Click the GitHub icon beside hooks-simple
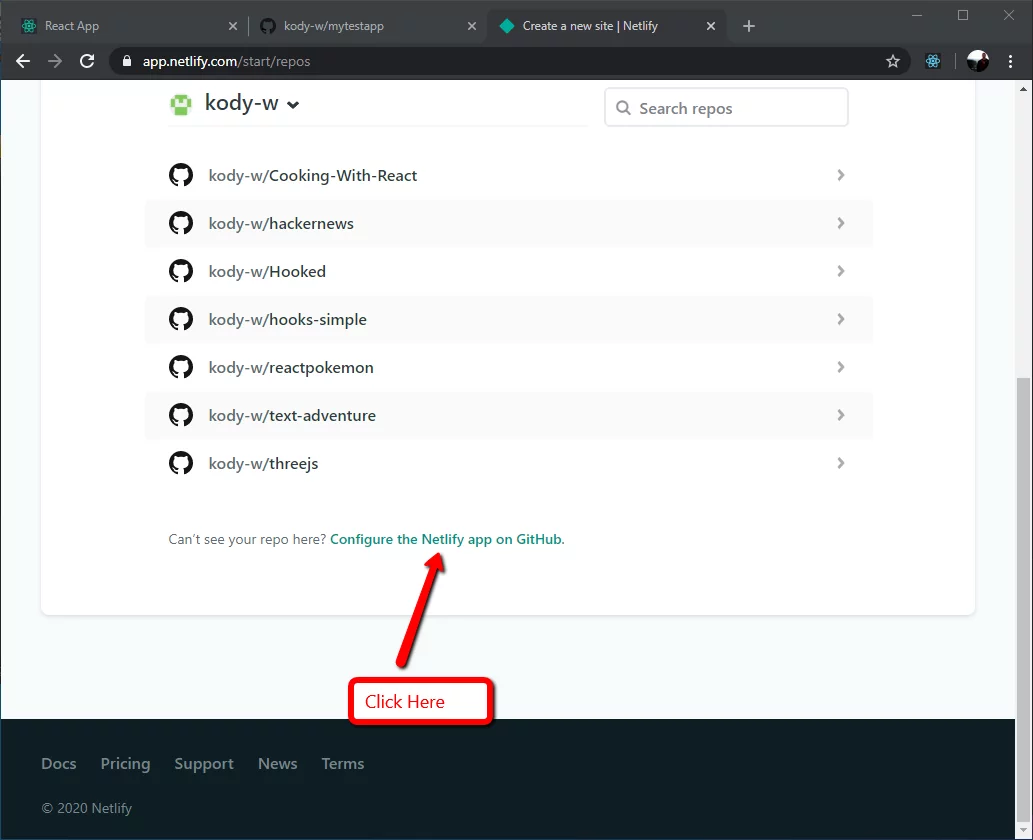The width and height of the screenshot is (1033, 840). 181,319
